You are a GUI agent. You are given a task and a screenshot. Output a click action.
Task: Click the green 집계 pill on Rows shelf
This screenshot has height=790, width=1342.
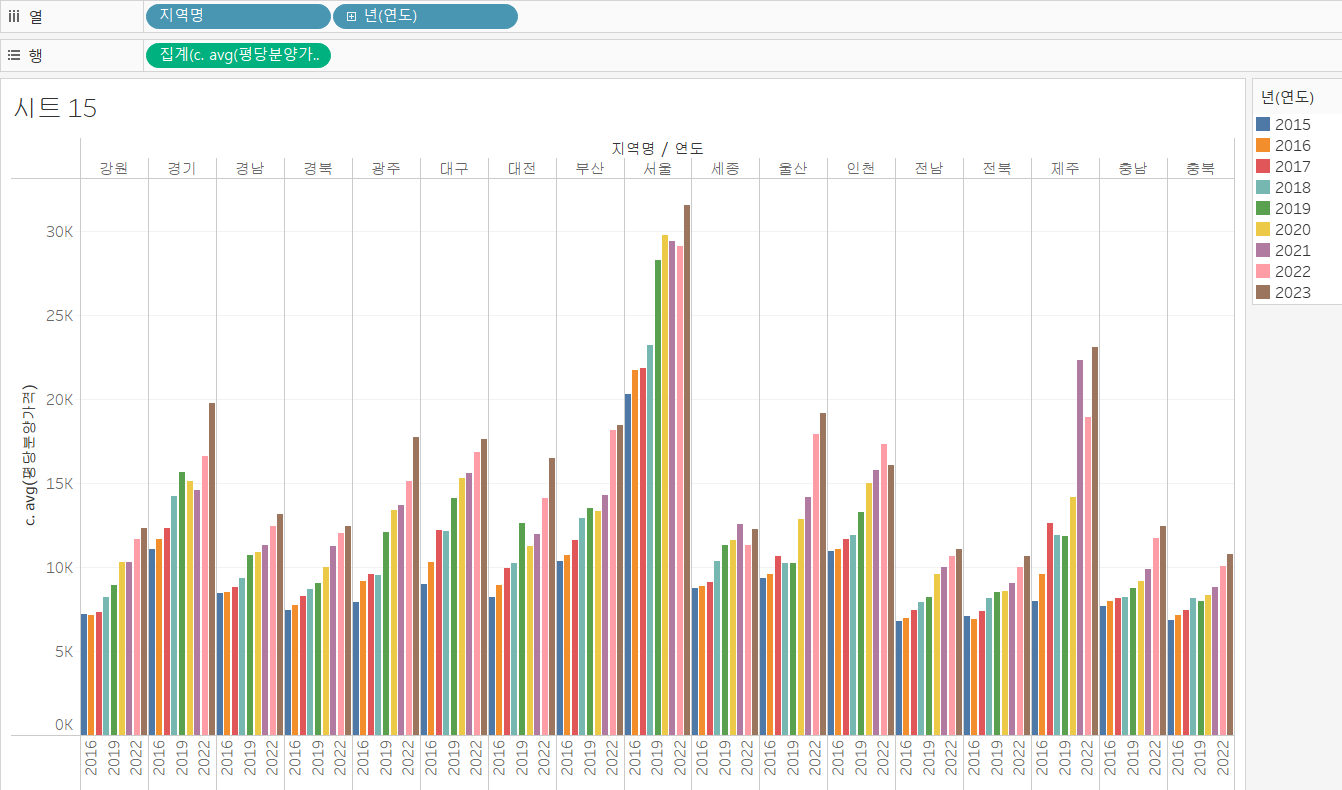237,55
